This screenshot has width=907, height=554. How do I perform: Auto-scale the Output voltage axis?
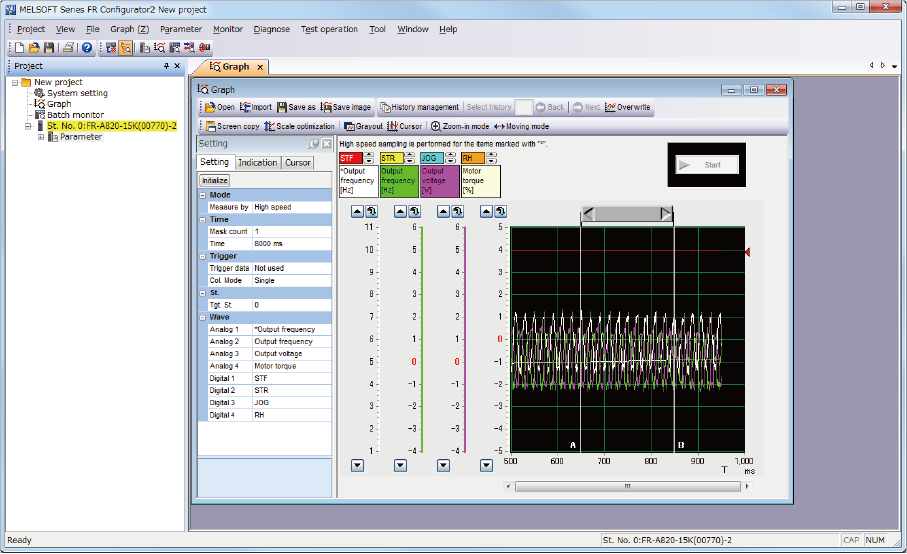(458, 212)
